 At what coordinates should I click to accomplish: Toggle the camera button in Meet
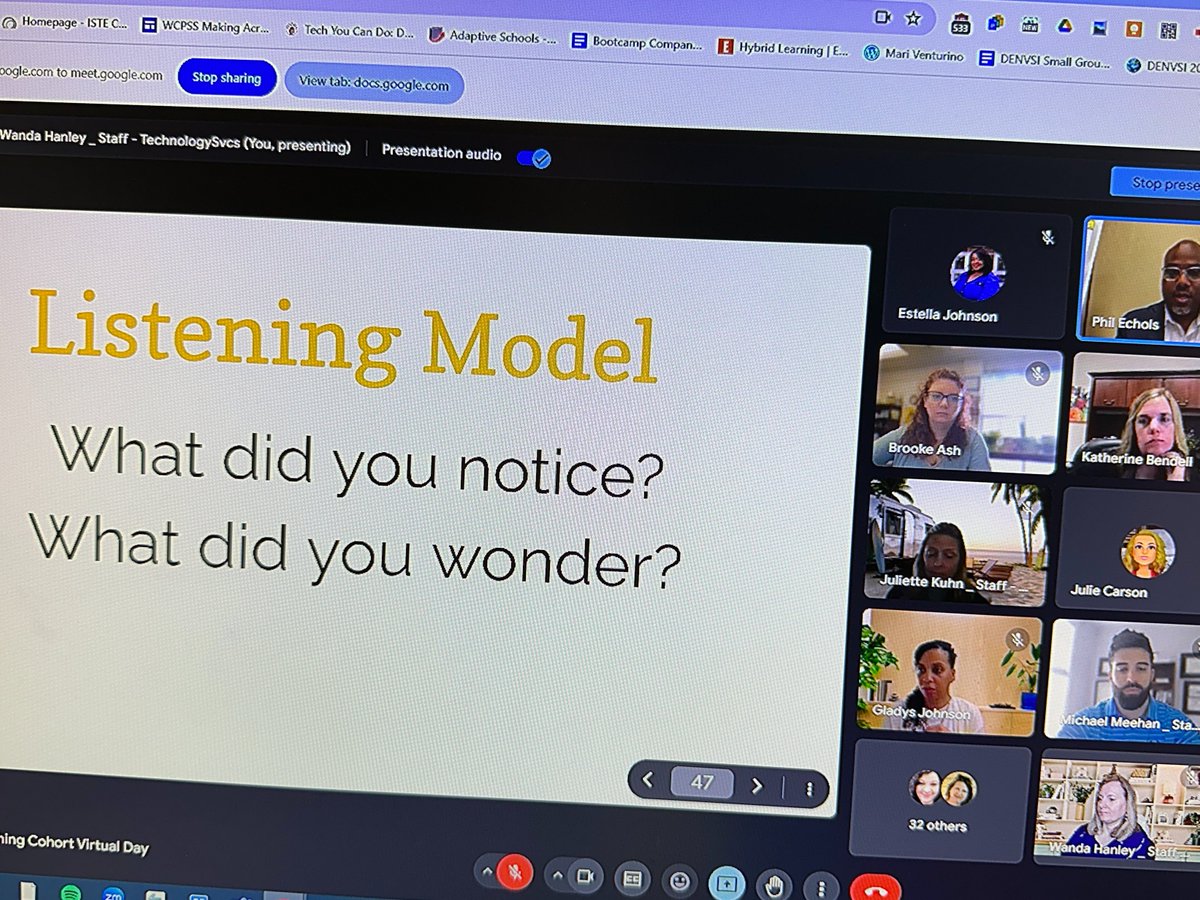(x=584, y=876)
